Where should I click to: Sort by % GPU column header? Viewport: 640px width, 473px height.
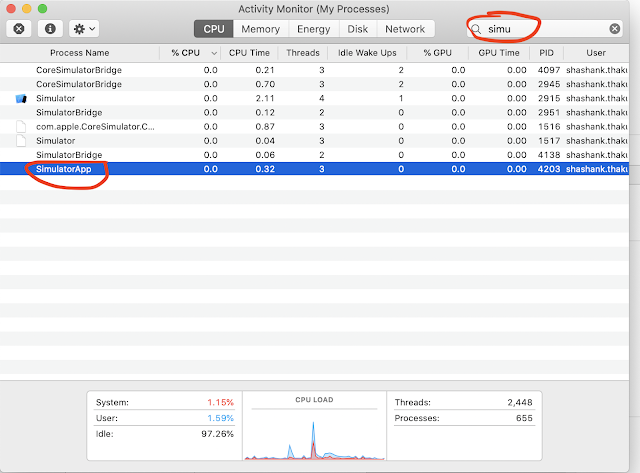tap(437, 53)
